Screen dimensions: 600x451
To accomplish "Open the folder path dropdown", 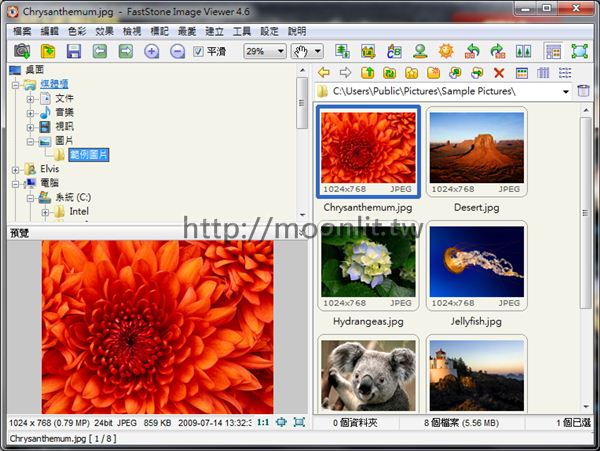I will tap(566, 92).
